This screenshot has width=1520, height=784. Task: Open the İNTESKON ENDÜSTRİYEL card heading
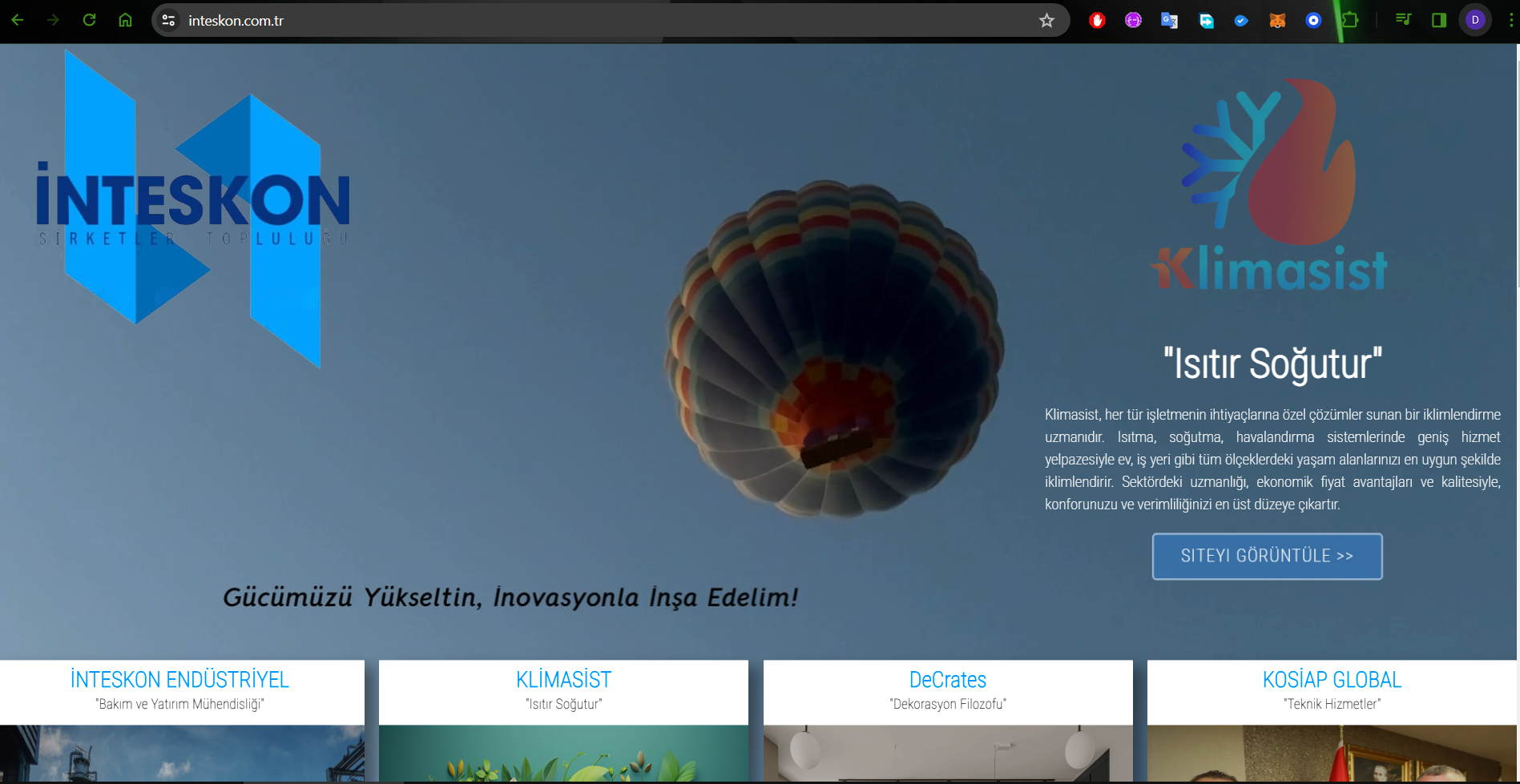pyautogui.click(x=179, y=680)
